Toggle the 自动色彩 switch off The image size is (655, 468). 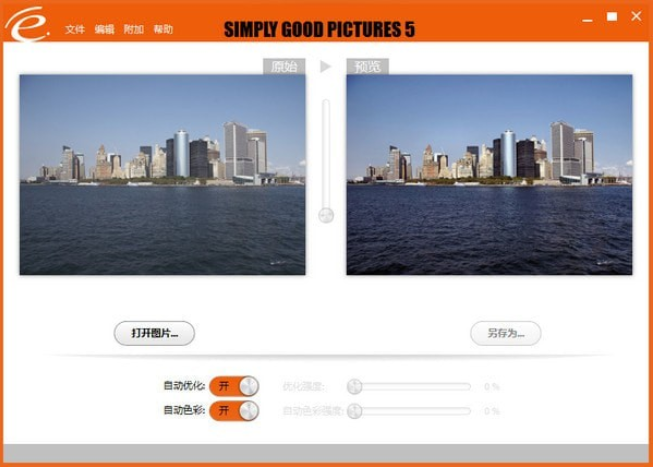[234, 411]
